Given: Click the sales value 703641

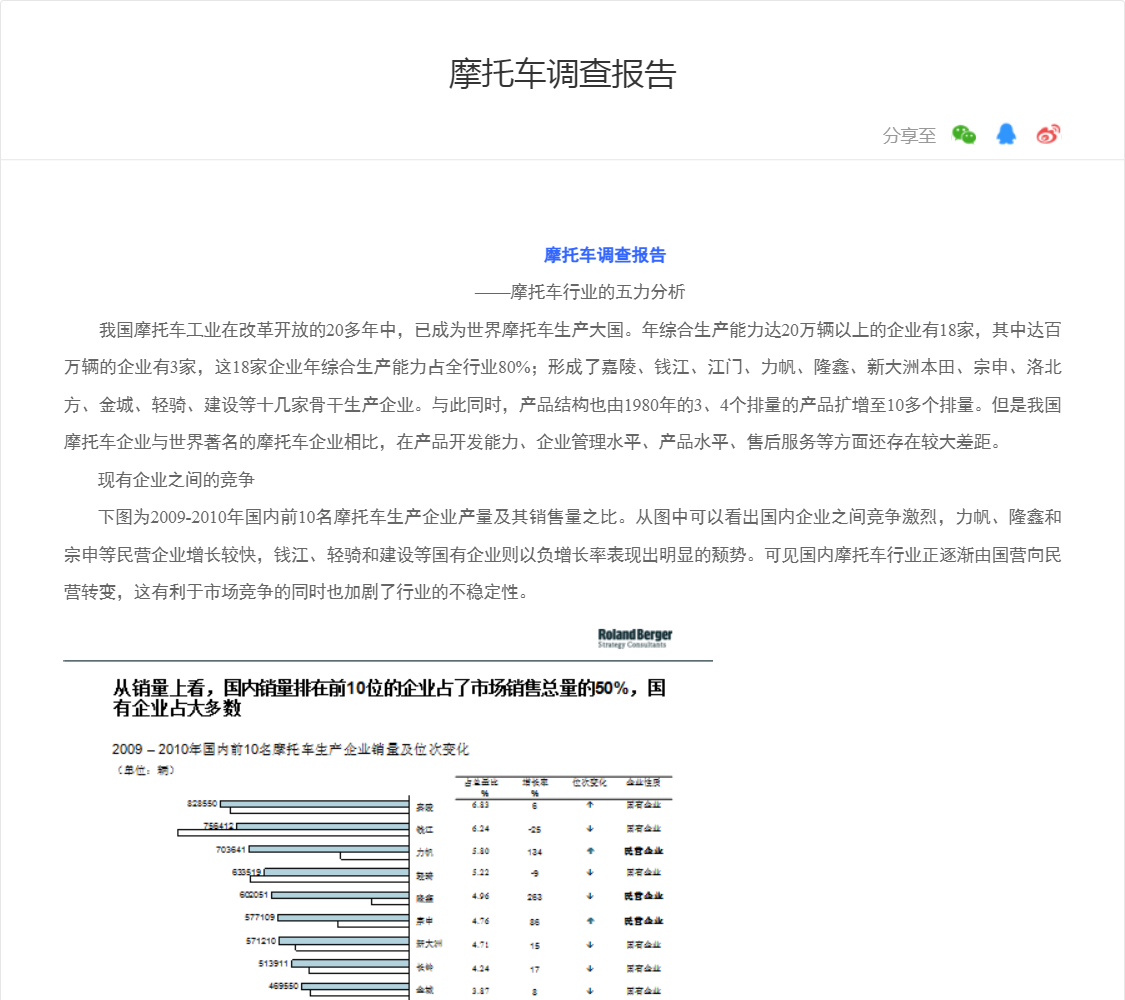Looking at the screenshot, I should pos(231,849).
